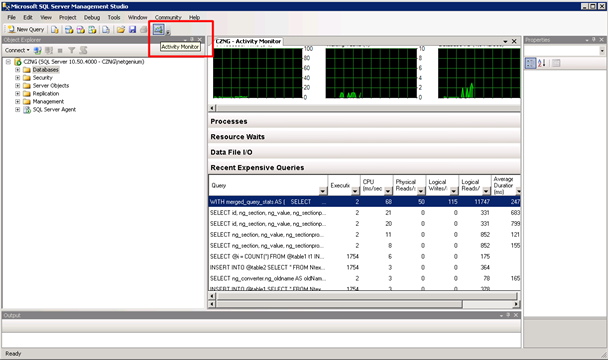The width and height of the screenshot is (608, 360).
Task: Collapse the Recent Expensive Queries section
Action: point(364,168)
